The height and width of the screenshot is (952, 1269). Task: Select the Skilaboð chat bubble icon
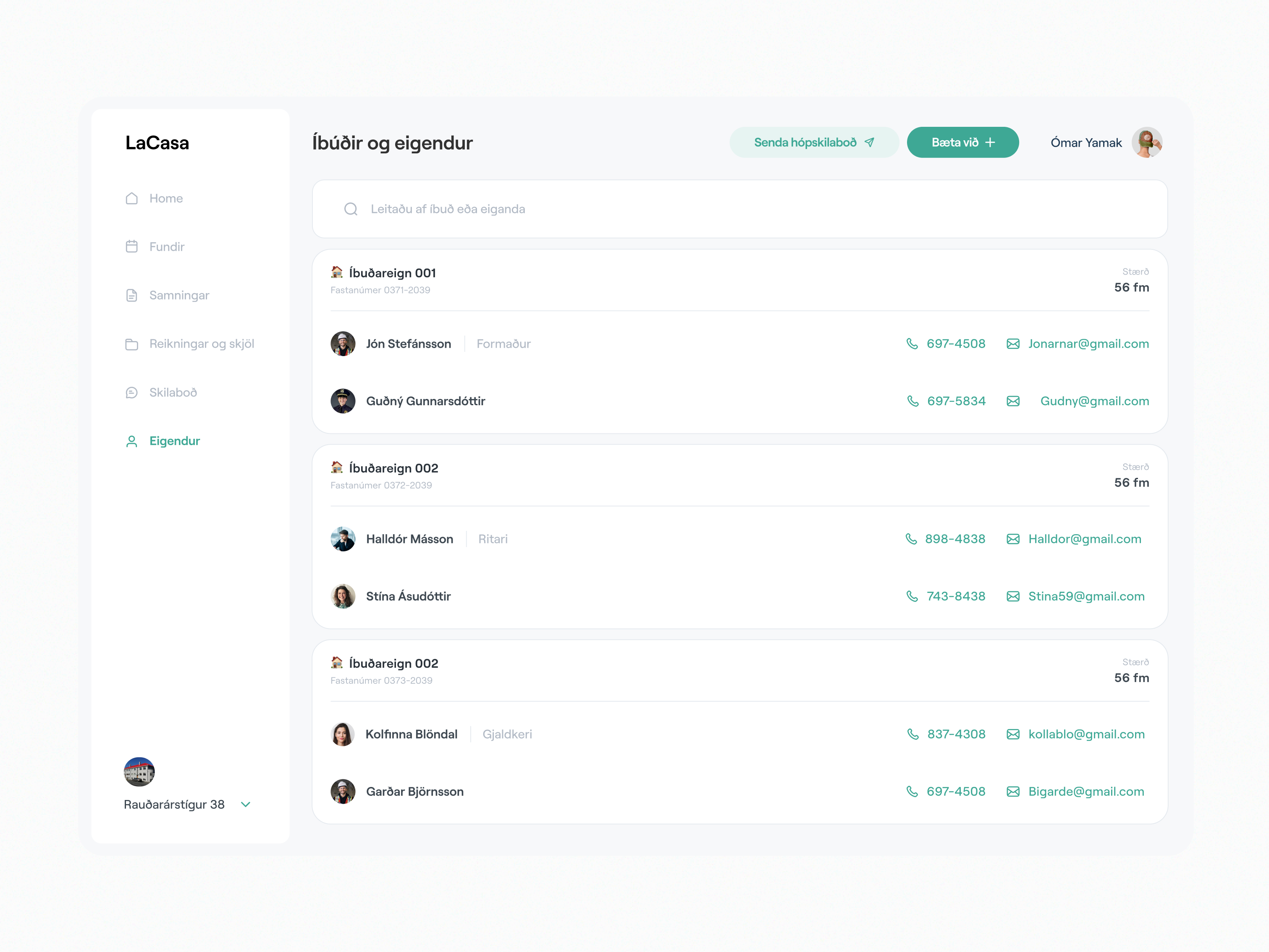click(x=131, y=393)
